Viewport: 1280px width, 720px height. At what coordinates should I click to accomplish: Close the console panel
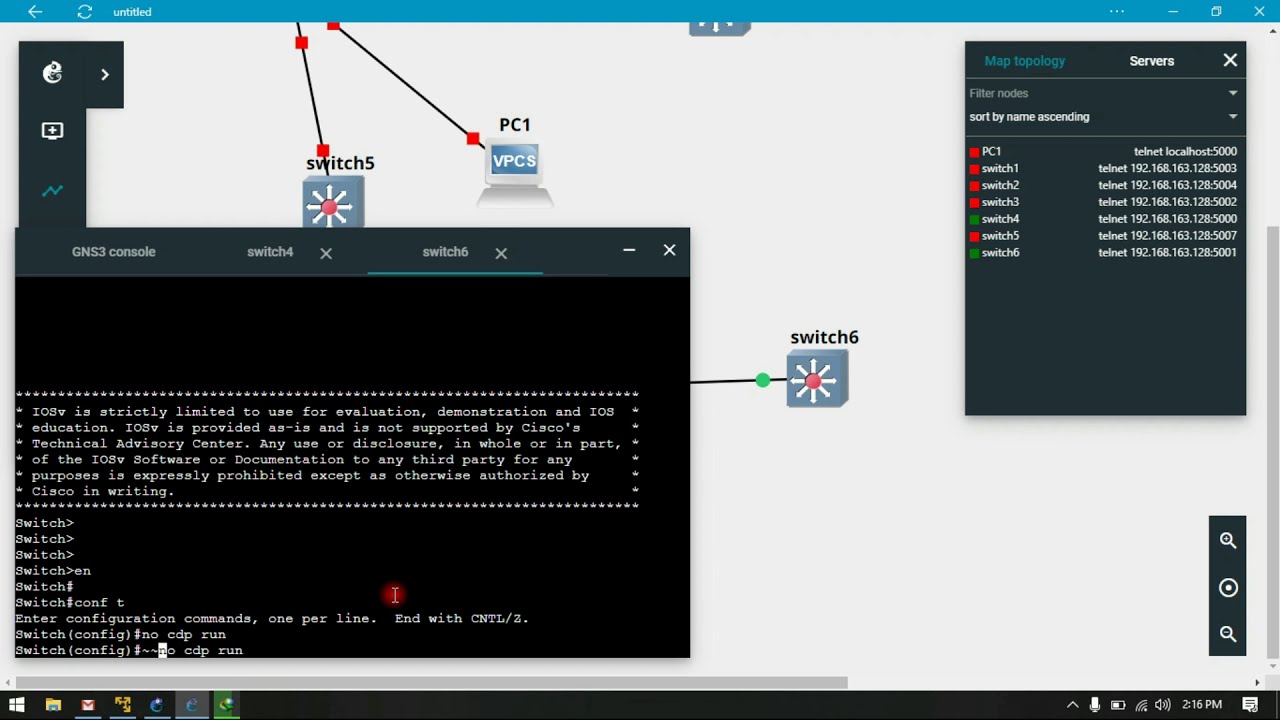click(x=670, y=250)
